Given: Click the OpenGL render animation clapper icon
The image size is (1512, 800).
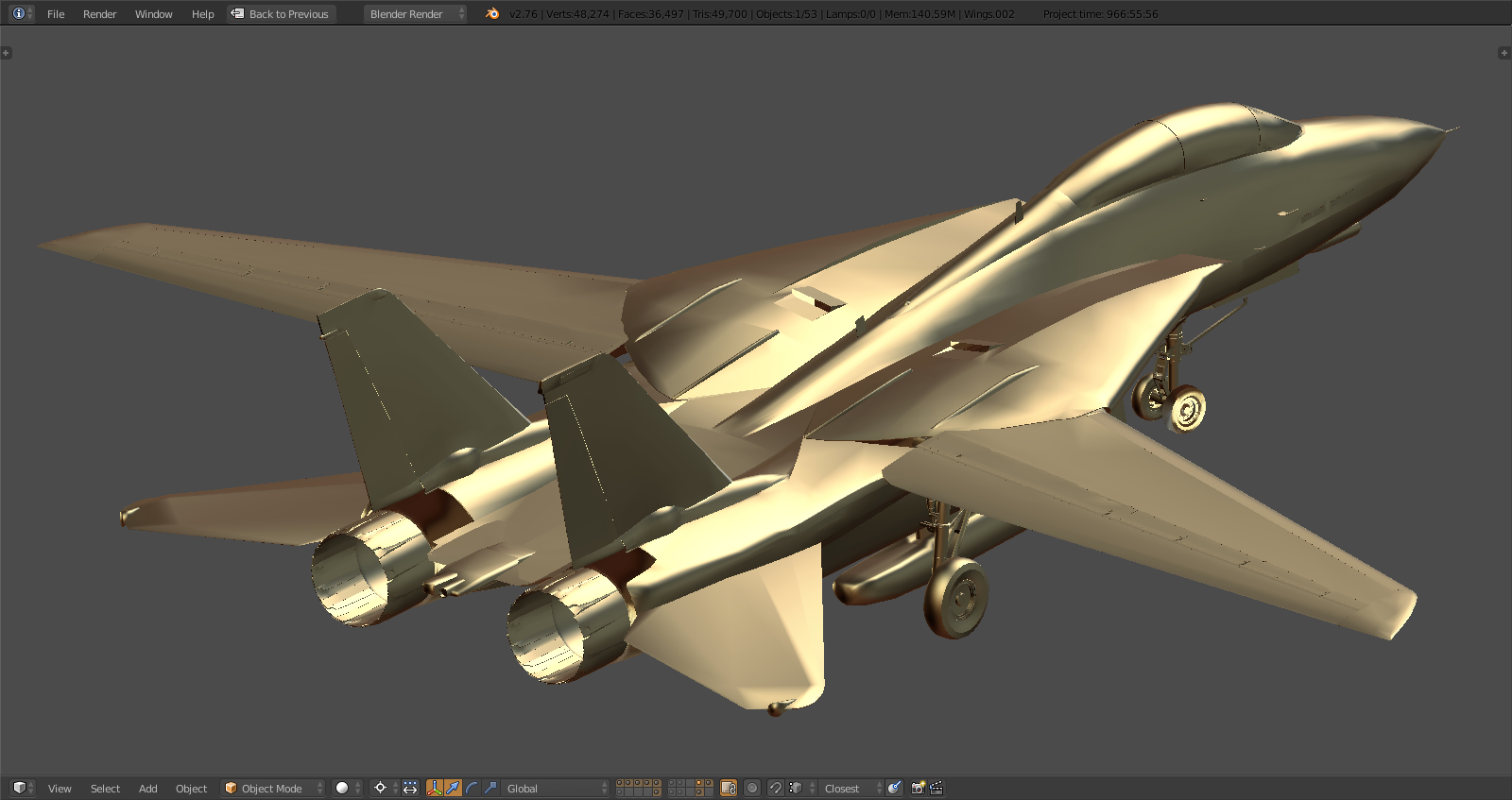Looking at the screenshot, I should tap(936, 788).
